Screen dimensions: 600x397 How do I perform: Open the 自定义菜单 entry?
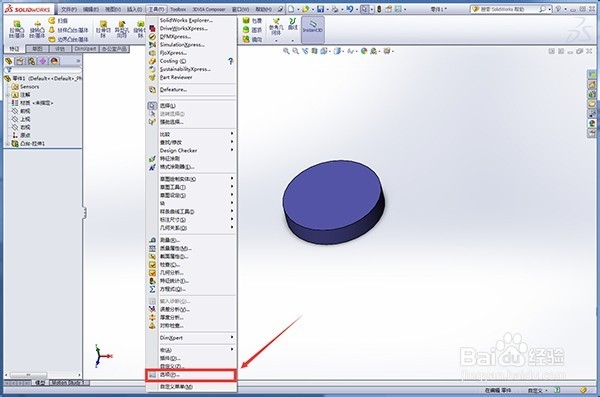tap(176, 387)
